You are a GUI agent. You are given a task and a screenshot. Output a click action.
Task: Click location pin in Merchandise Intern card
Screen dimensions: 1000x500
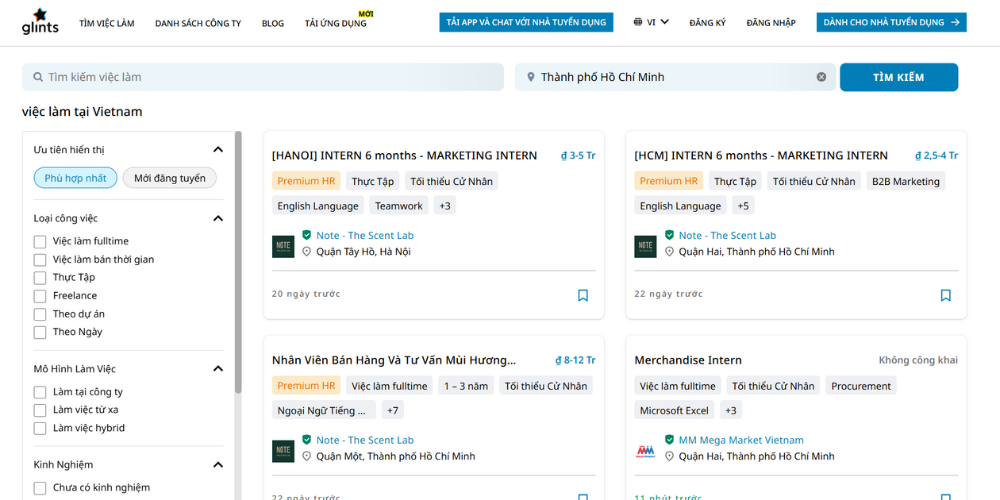669,457
